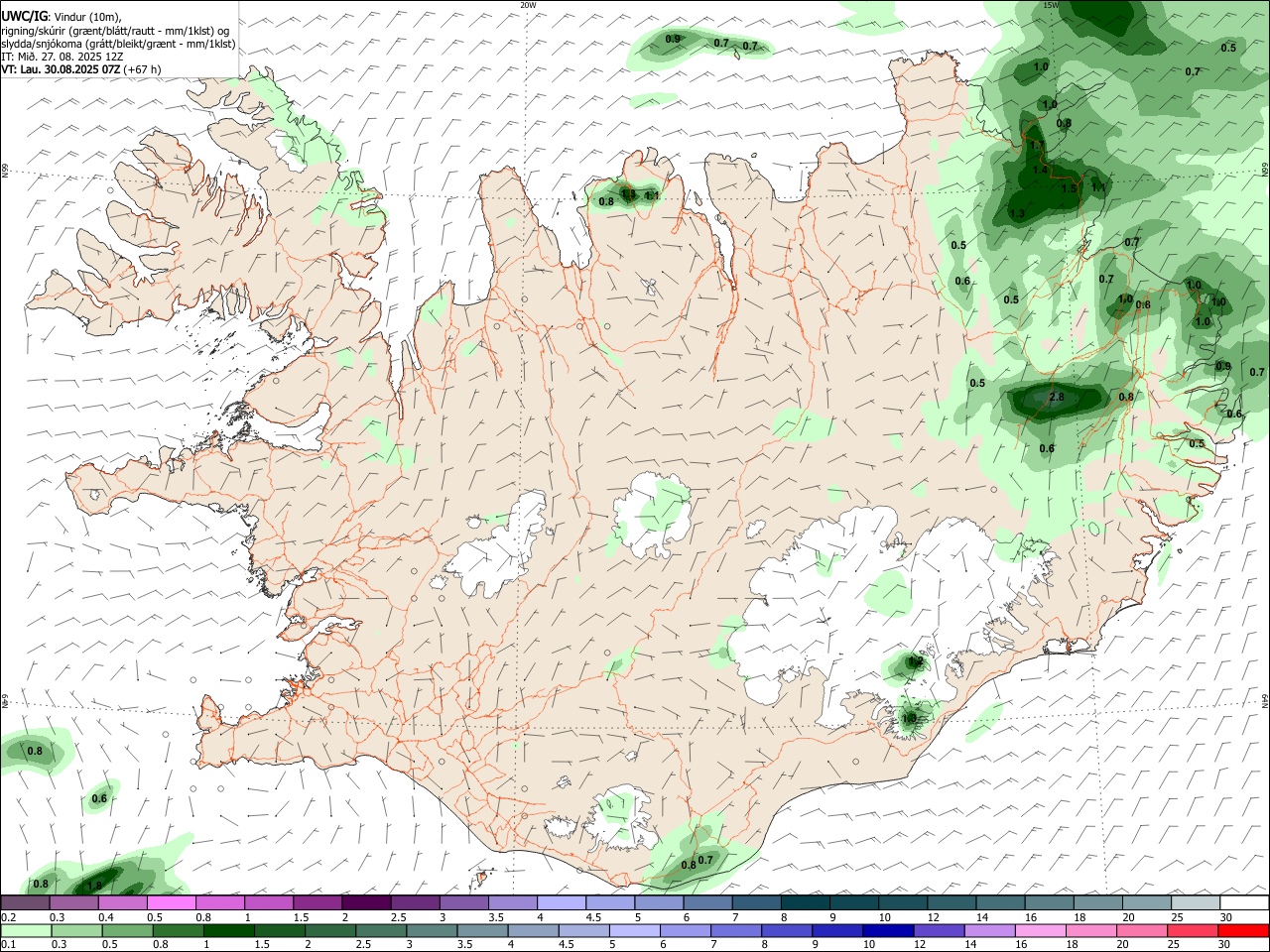Image resolution: width=1270 pixels, height=952 pixels.
Task: Pick the upper legend swatch between 0.2 and 0.3
Action: coord(25,902)
